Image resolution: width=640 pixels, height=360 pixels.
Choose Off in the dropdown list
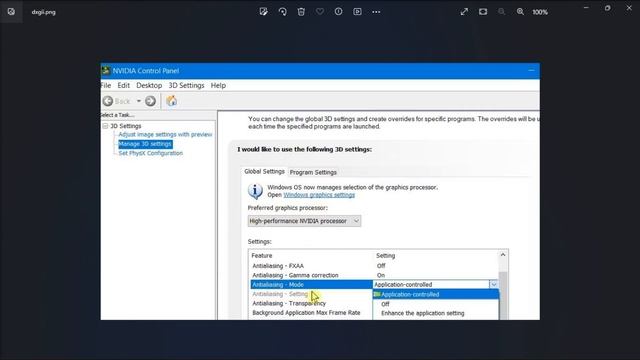436,304
